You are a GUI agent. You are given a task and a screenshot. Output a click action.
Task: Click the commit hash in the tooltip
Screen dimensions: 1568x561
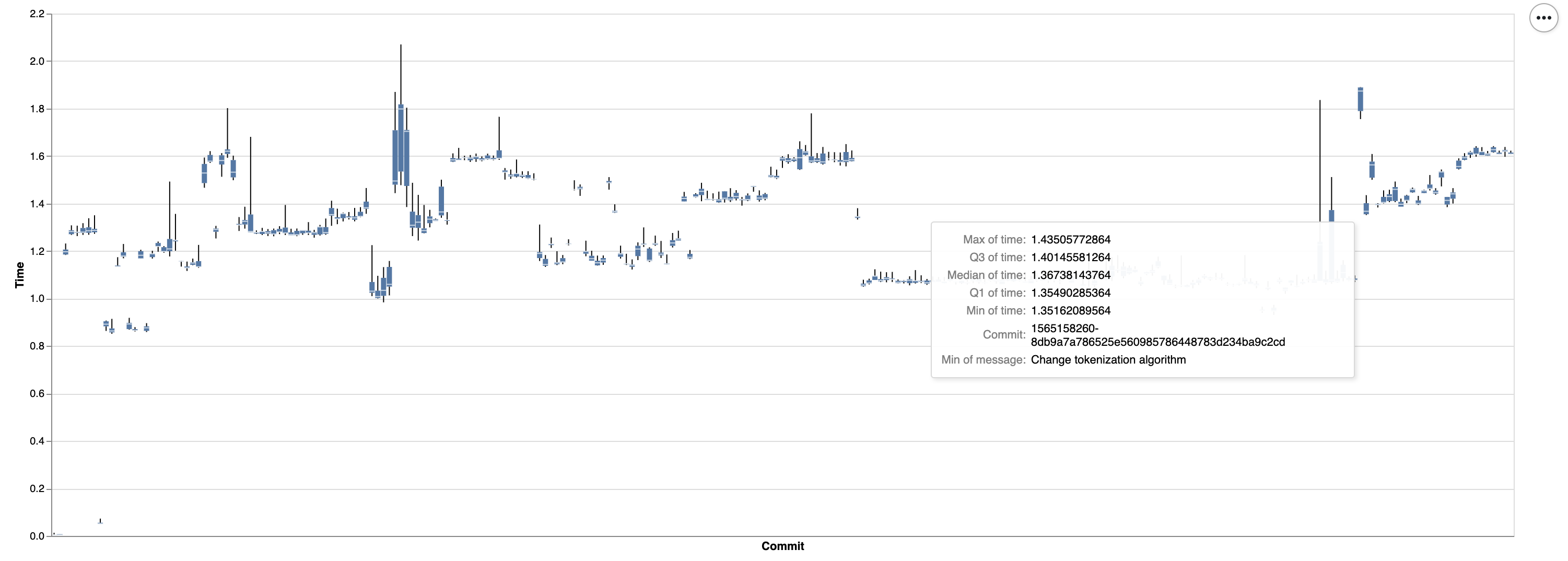click(x=1157, y=335)
